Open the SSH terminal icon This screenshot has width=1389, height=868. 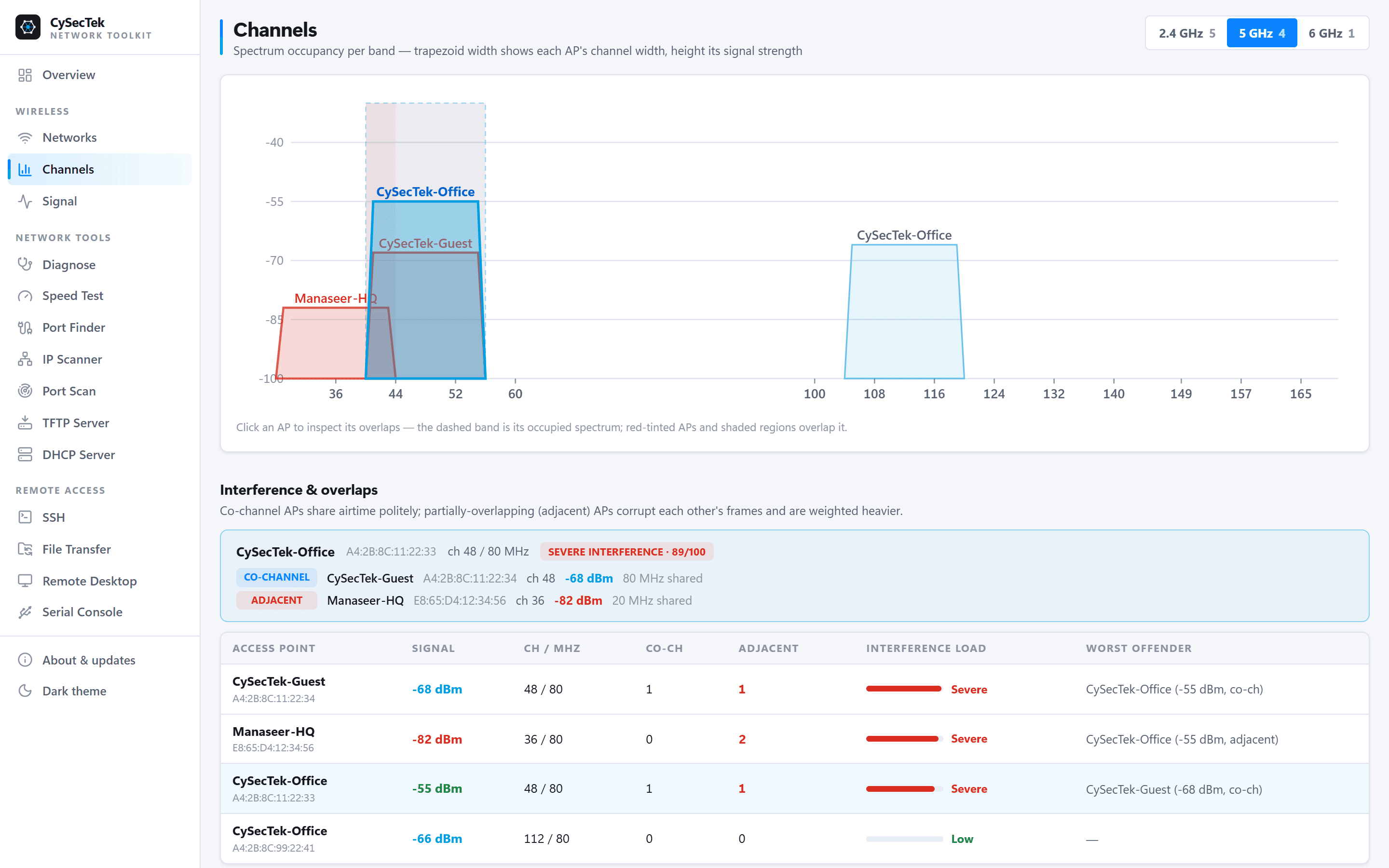click(x=25, y=518)
